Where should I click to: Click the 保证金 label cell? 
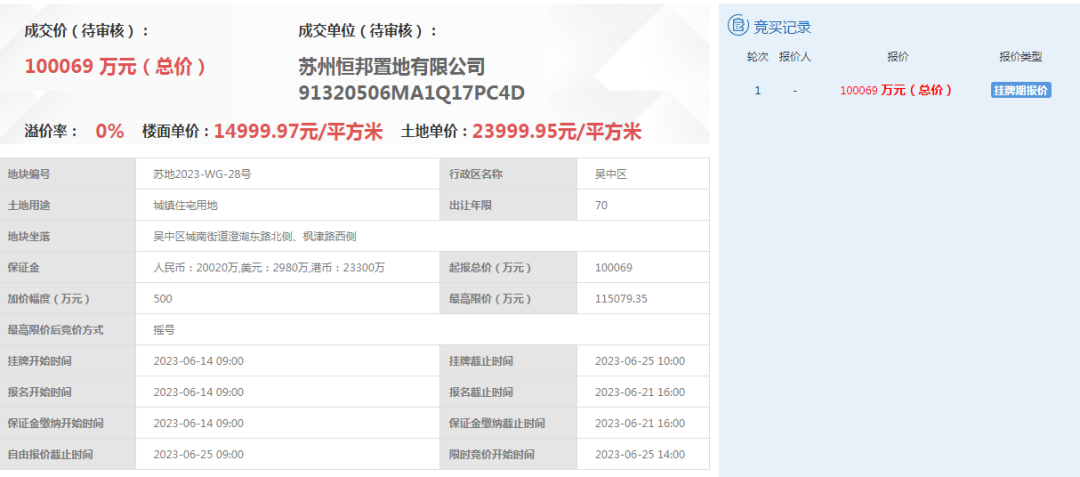point(68,267)
